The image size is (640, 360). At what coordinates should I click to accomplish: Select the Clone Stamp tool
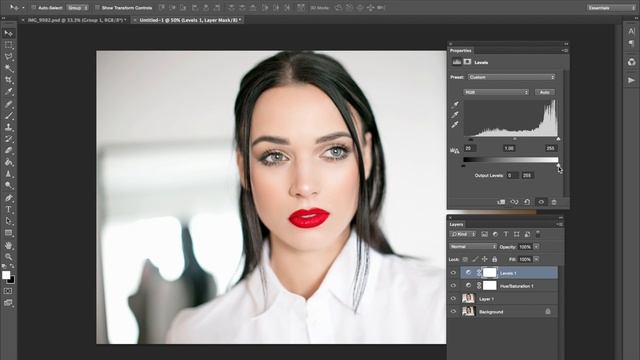9,127
